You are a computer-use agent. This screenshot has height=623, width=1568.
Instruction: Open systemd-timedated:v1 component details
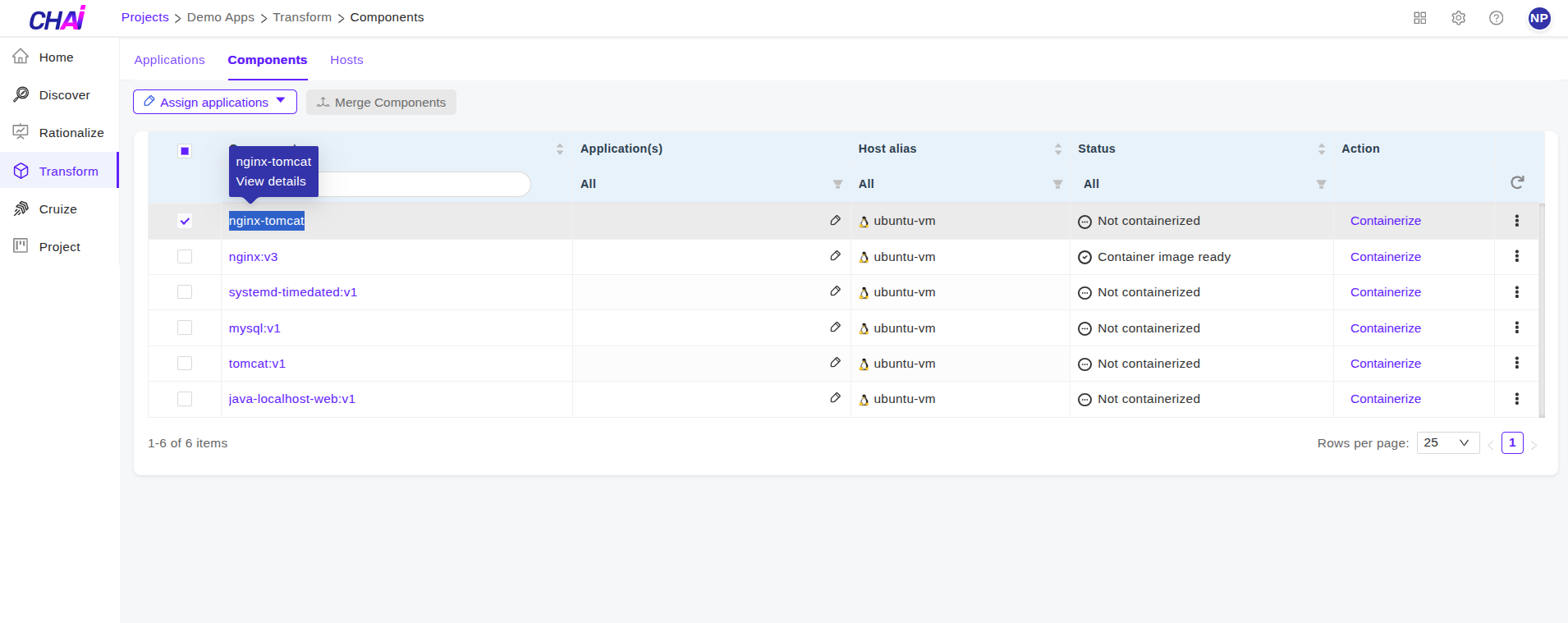(x=293, y=292)
